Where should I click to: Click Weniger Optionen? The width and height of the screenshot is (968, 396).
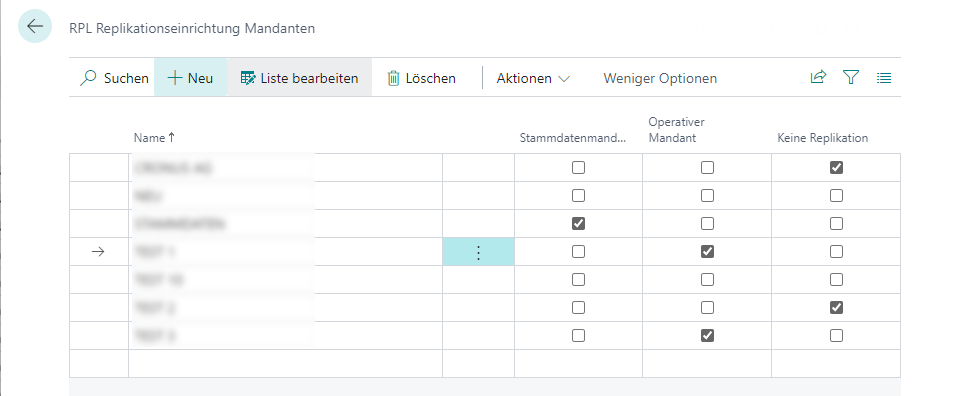[660, 78]
